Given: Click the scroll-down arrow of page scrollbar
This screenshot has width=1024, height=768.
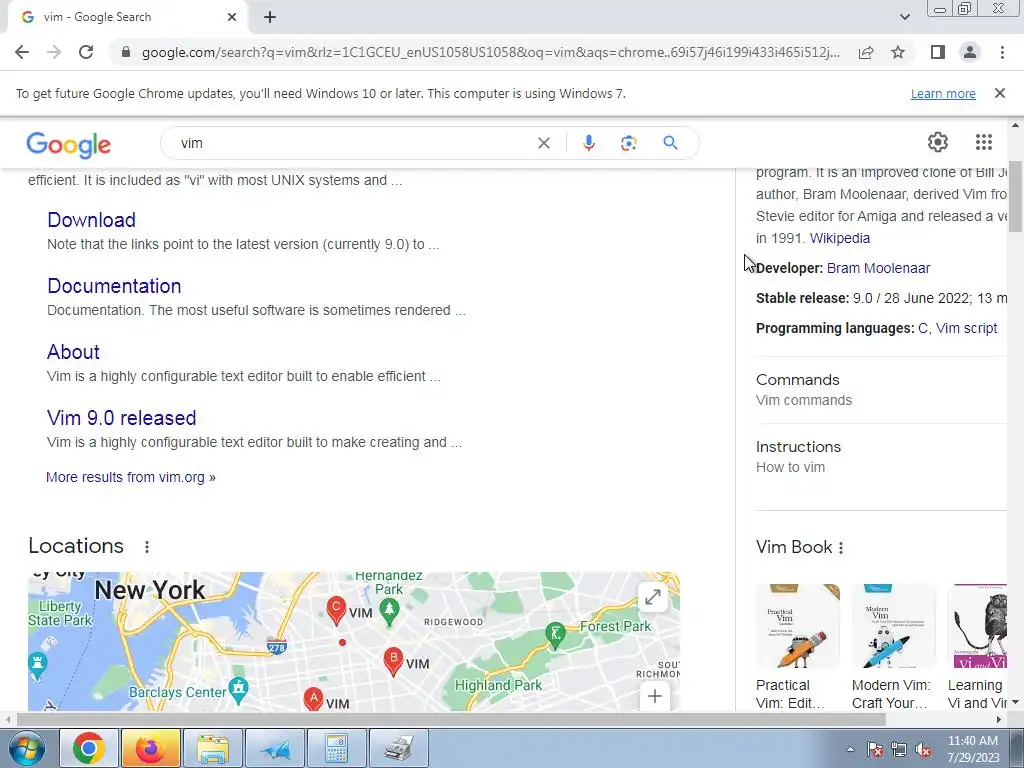Looking at the screenshot, I should [x=1015, y=702].
